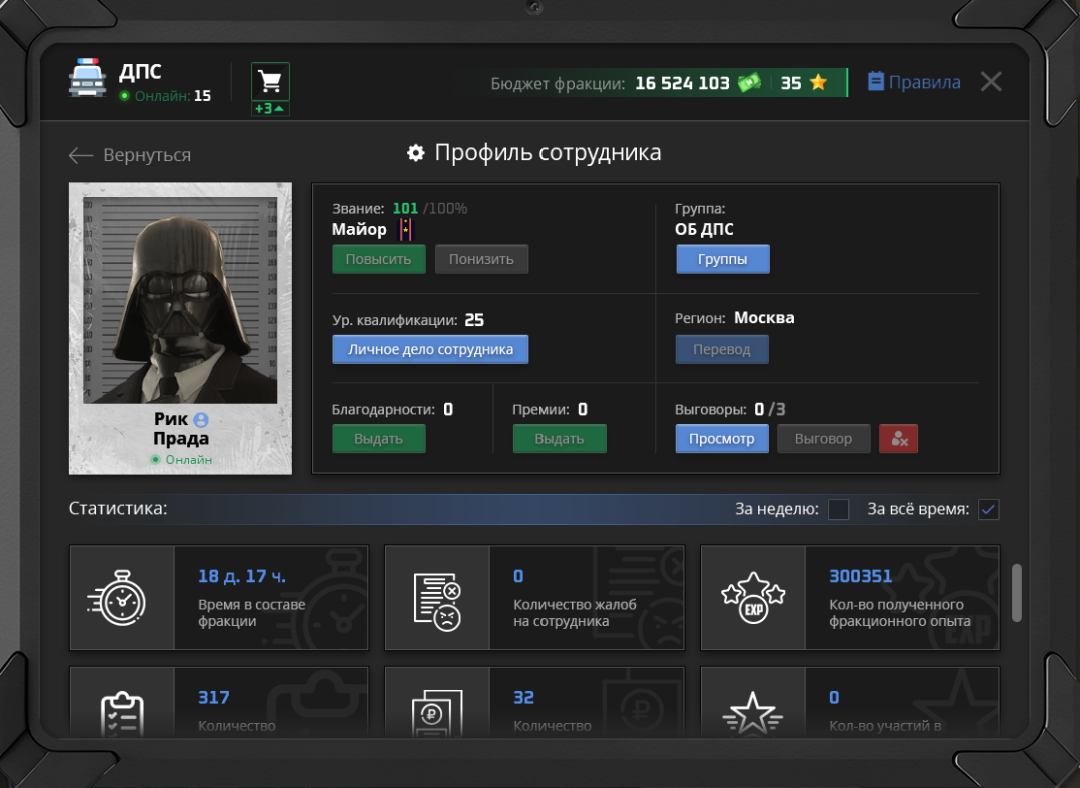
Task: Give a reprimand with Выговор button
Action: [x=824, y=439]
